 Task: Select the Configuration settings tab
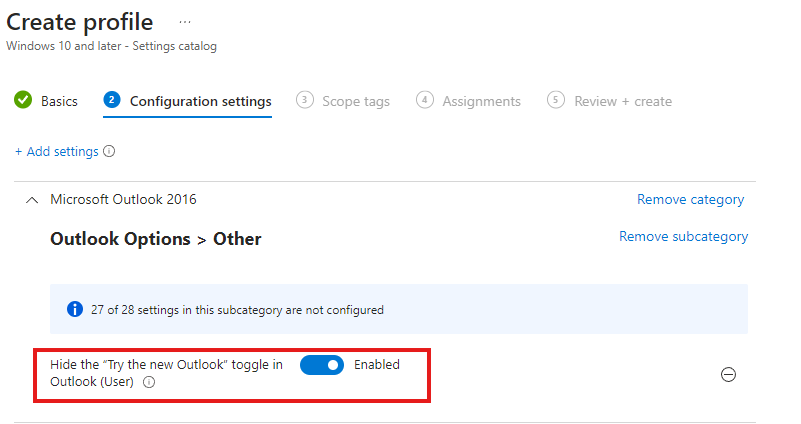[x=200, y=101]
